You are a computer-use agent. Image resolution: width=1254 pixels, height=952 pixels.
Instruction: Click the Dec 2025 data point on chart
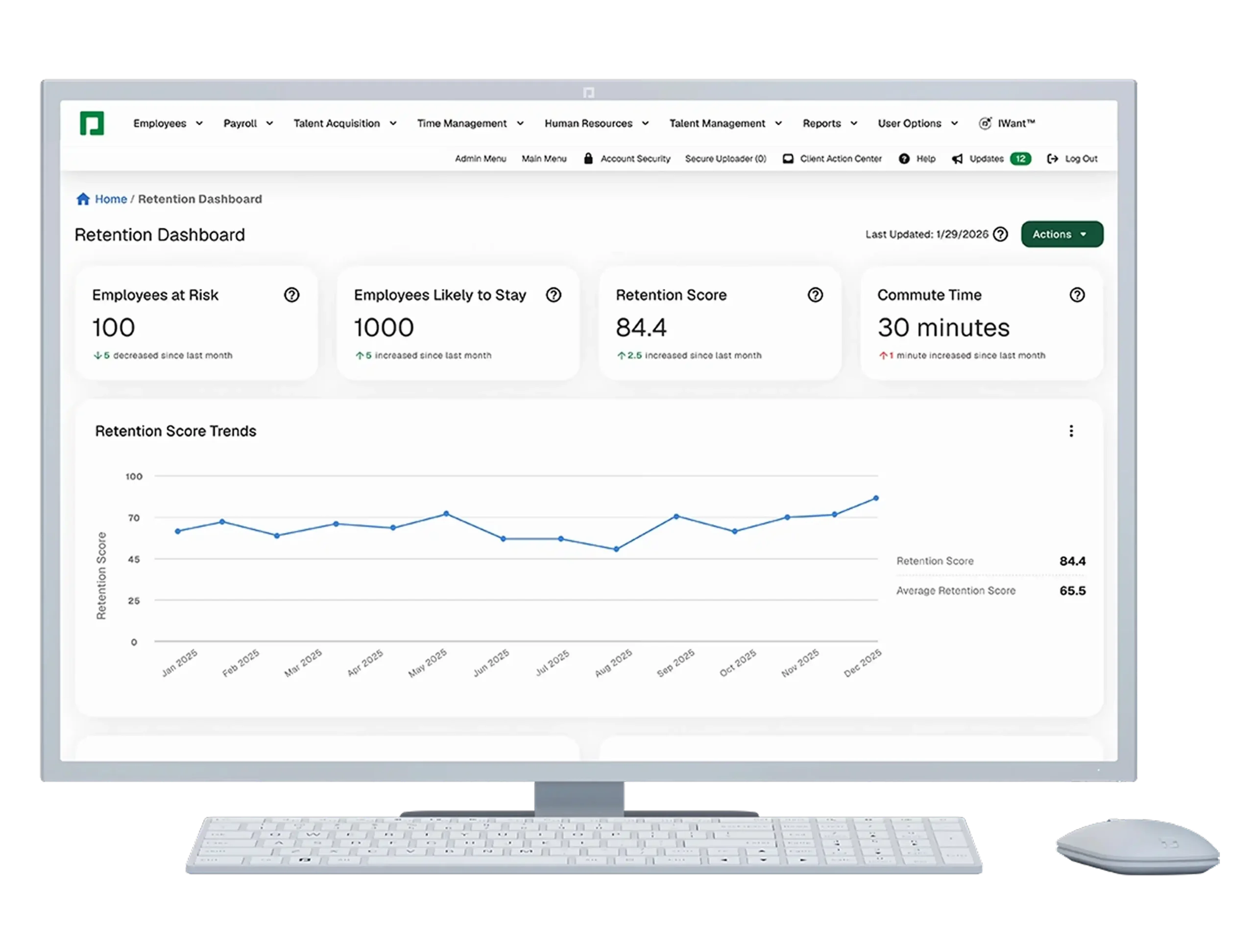(x=876, y=498)
